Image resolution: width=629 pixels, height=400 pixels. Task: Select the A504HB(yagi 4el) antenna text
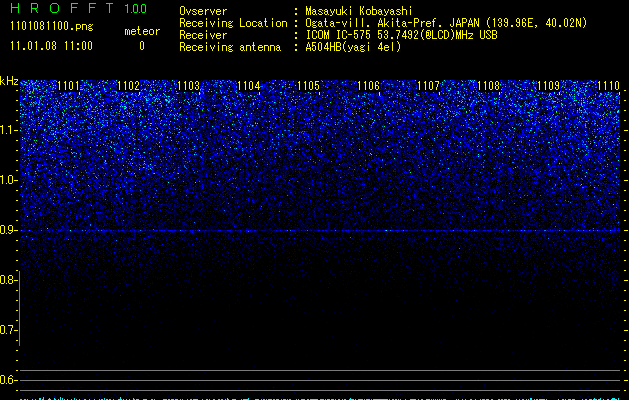[x=353, y=47]
